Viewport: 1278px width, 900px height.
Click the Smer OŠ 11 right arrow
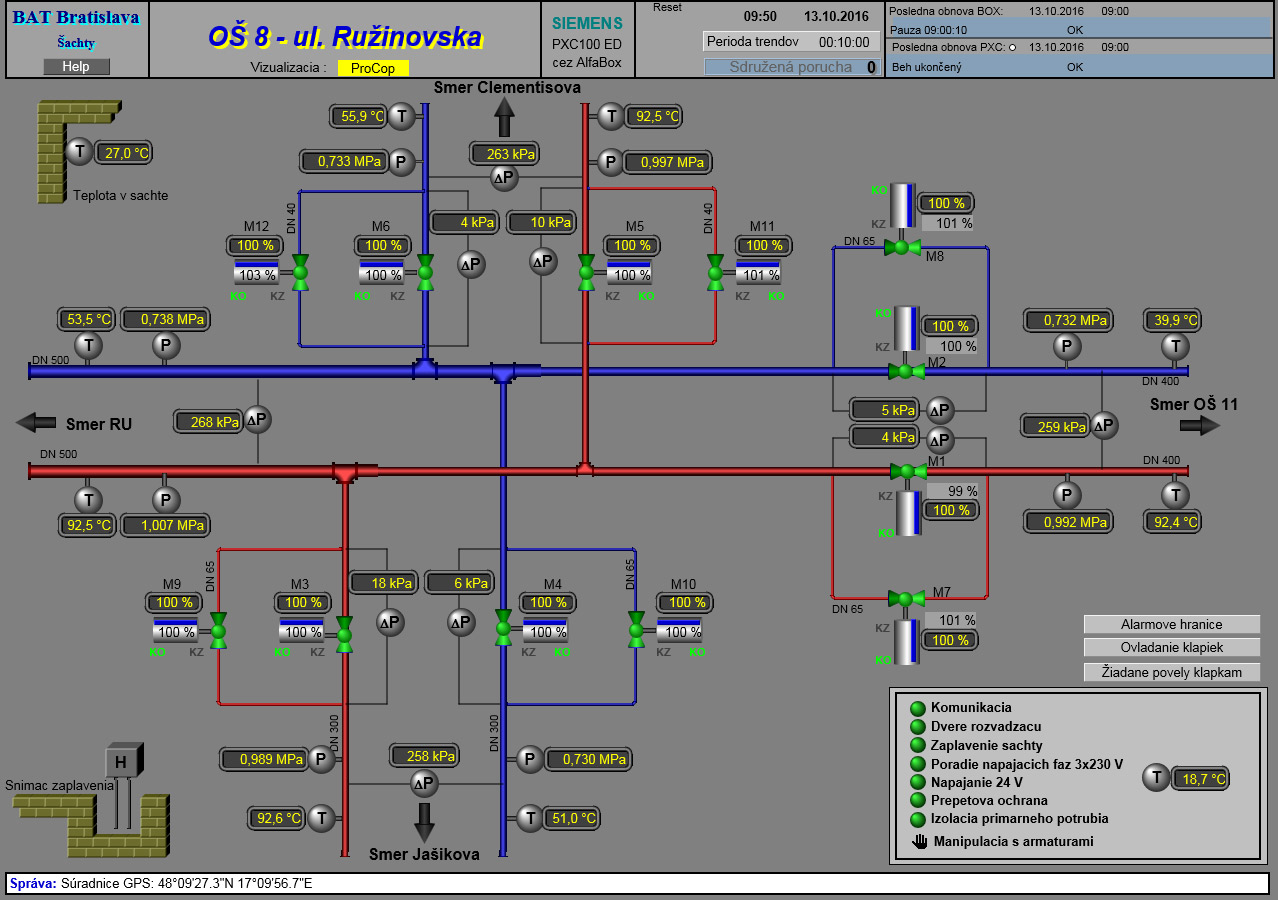point(1200,425)
